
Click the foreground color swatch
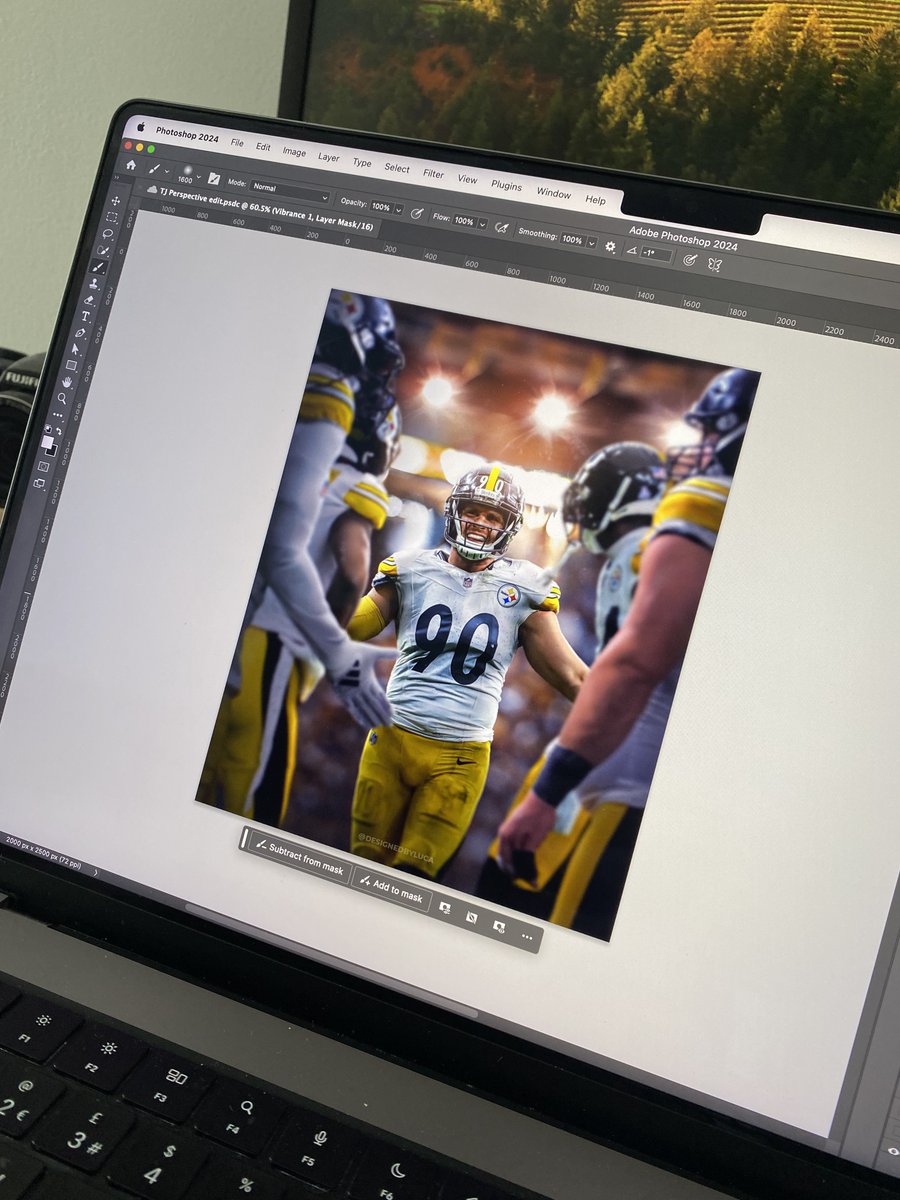(x=47, y=442)
